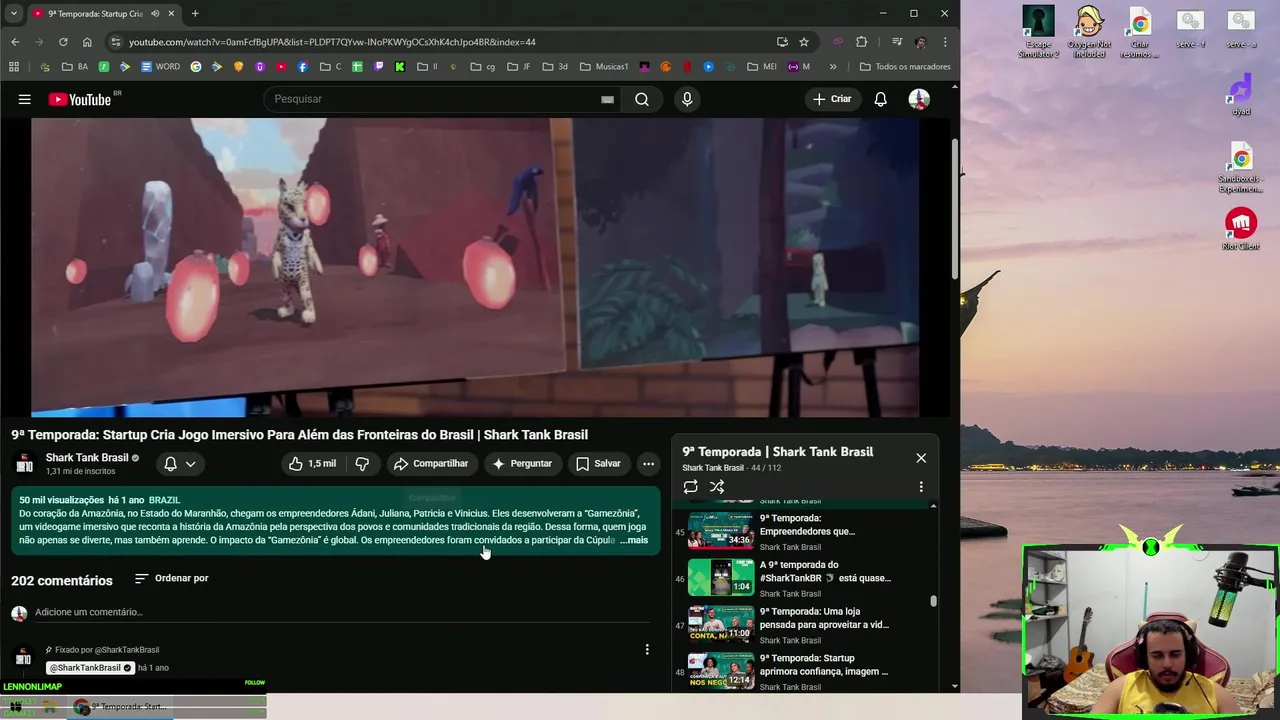The height and width of the screenshot is (720, 1280).
Task: Open the YouTube account avatar menu
Action: tap(919, 99)
